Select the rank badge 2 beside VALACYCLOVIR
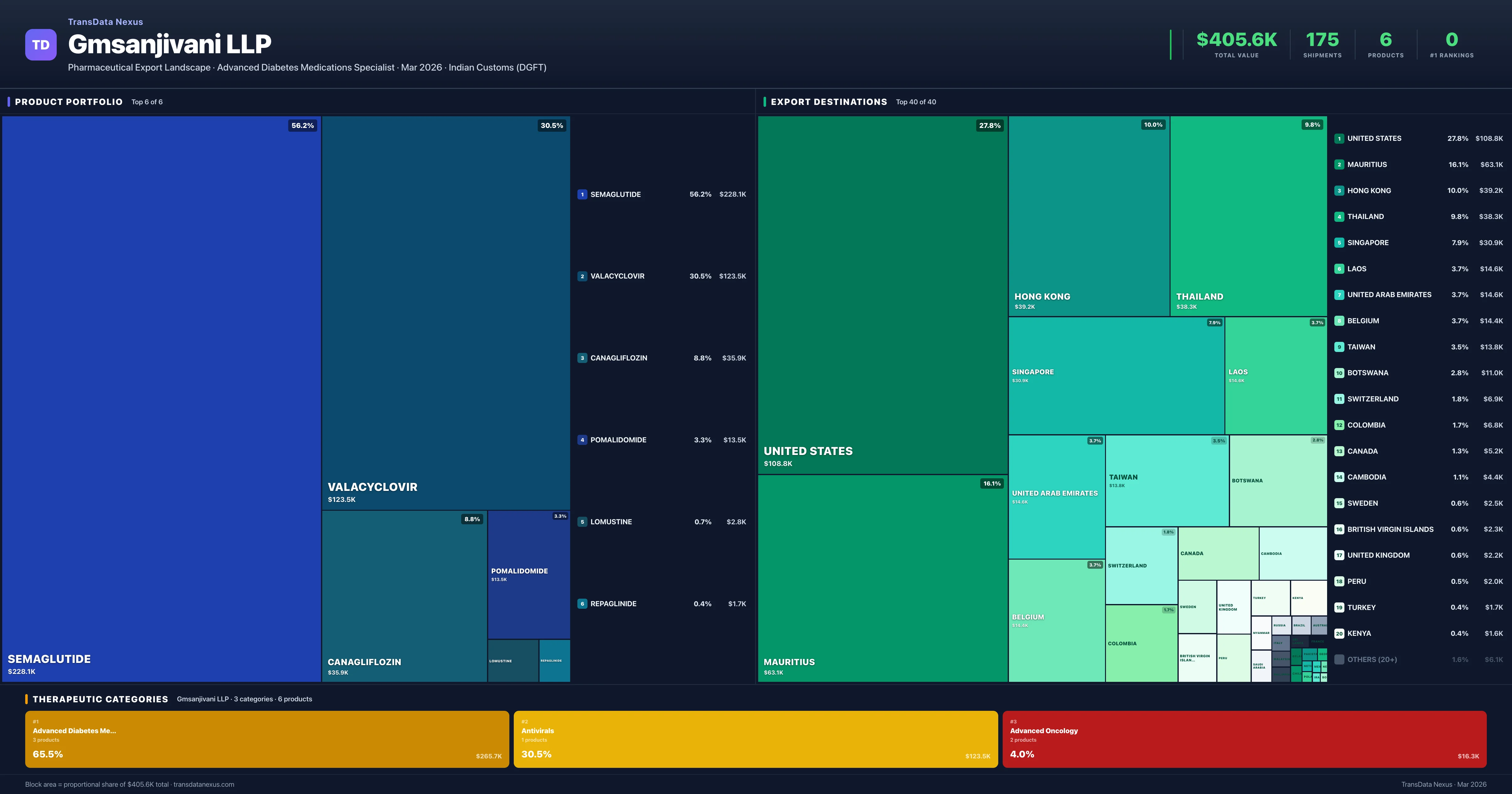The height and width of the screenshot is (794, 1512). pos(582,275)
